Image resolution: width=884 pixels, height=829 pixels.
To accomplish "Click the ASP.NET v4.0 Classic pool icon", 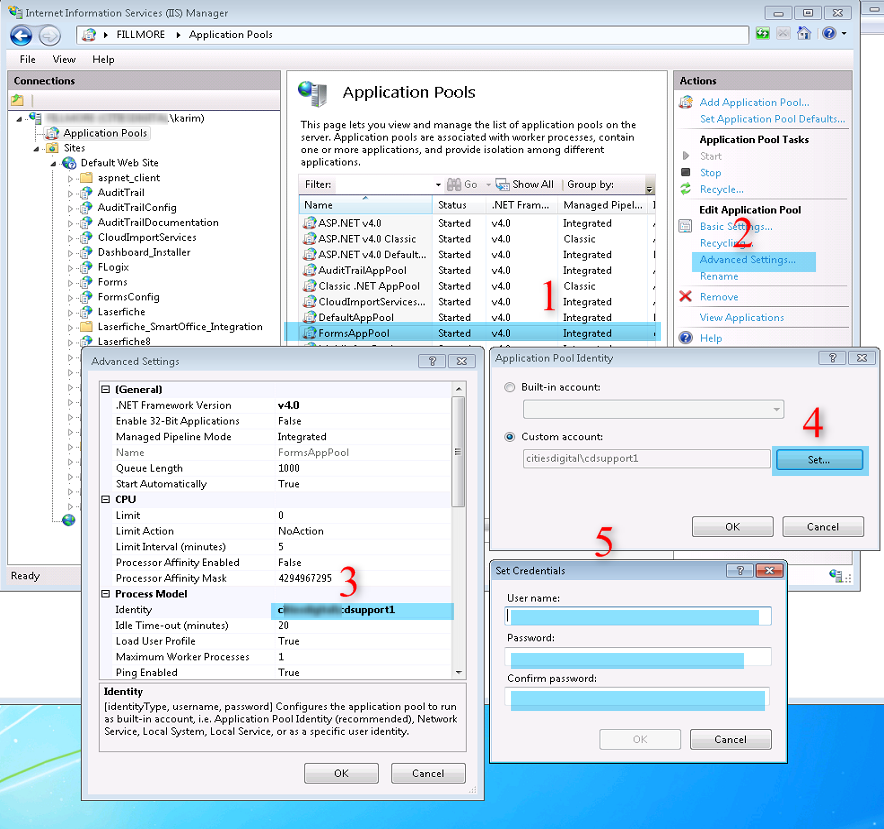I will [x=310, y=239].
